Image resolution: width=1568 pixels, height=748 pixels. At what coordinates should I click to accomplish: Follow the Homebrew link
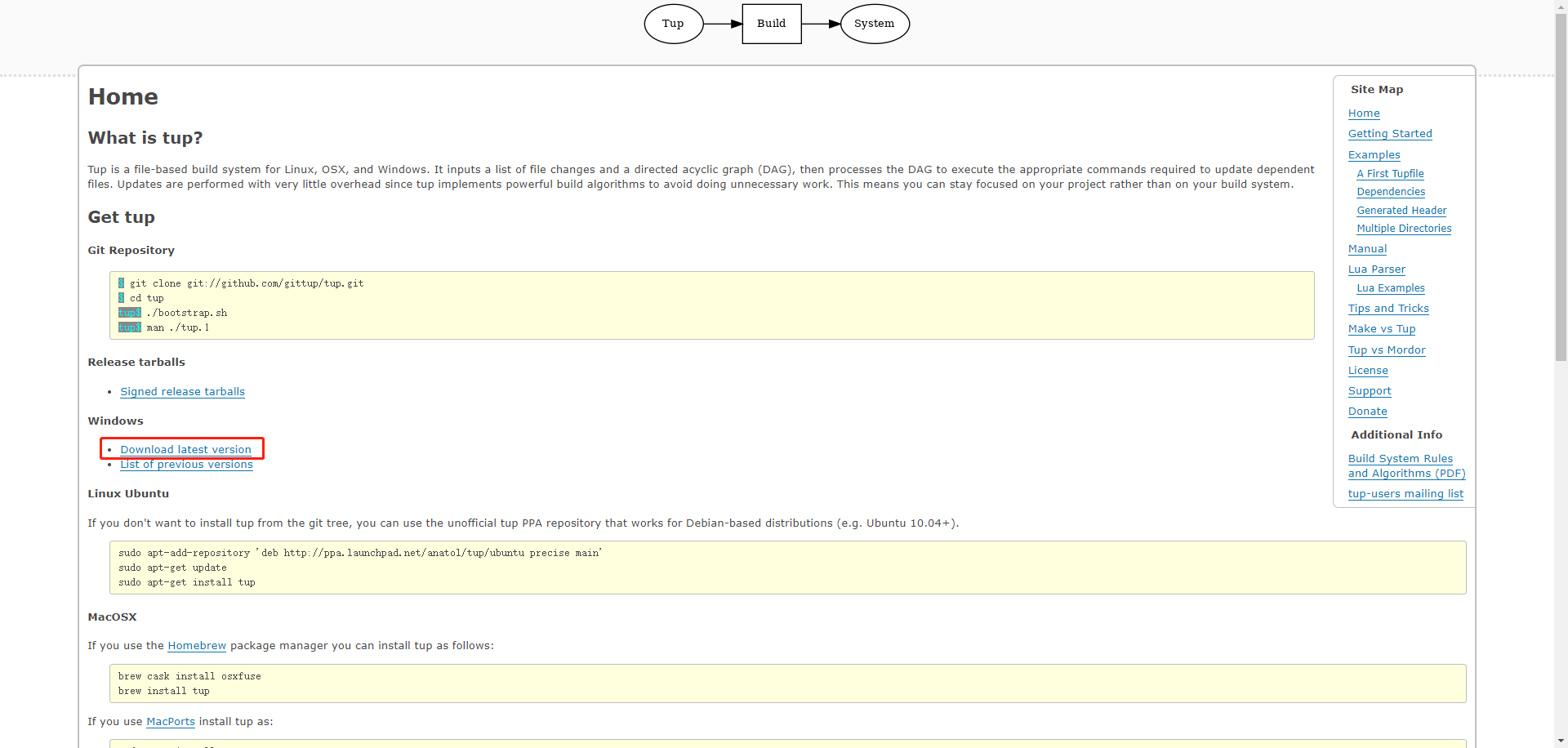click(197, 646)
